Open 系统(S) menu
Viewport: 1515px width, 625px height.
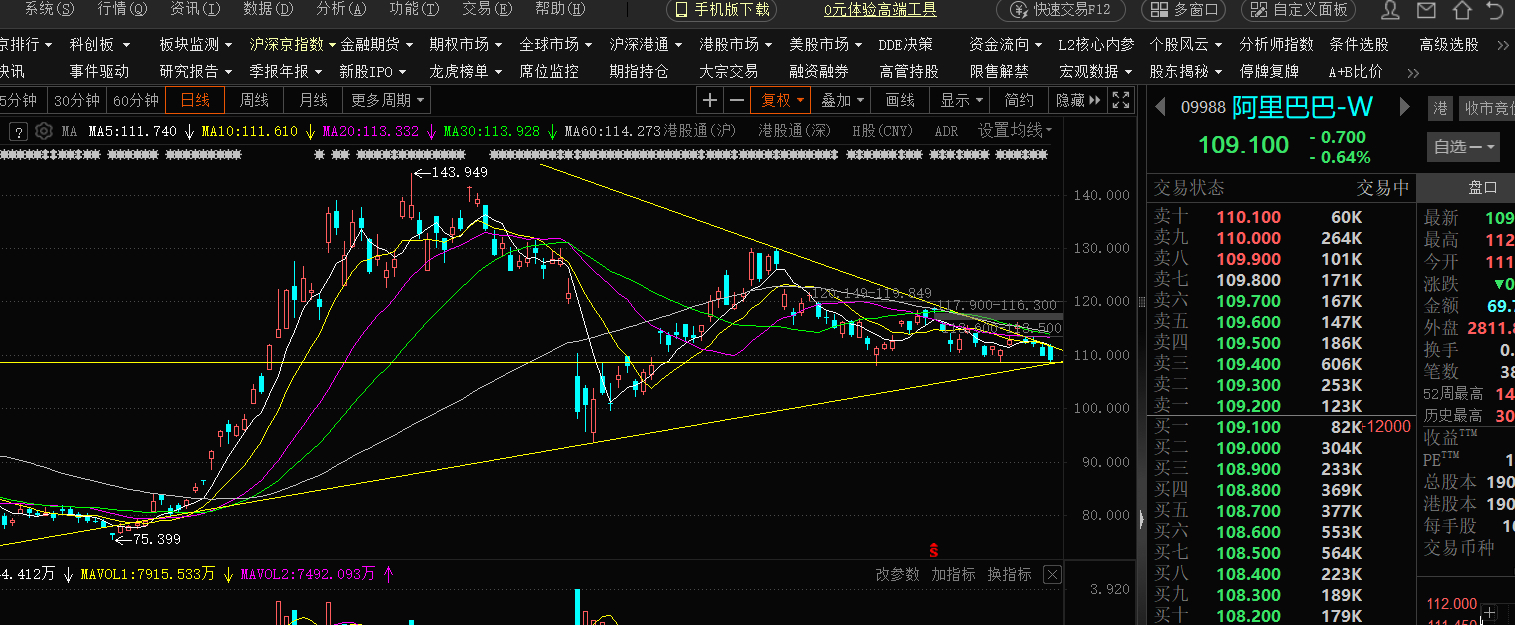tap(49, 10)
